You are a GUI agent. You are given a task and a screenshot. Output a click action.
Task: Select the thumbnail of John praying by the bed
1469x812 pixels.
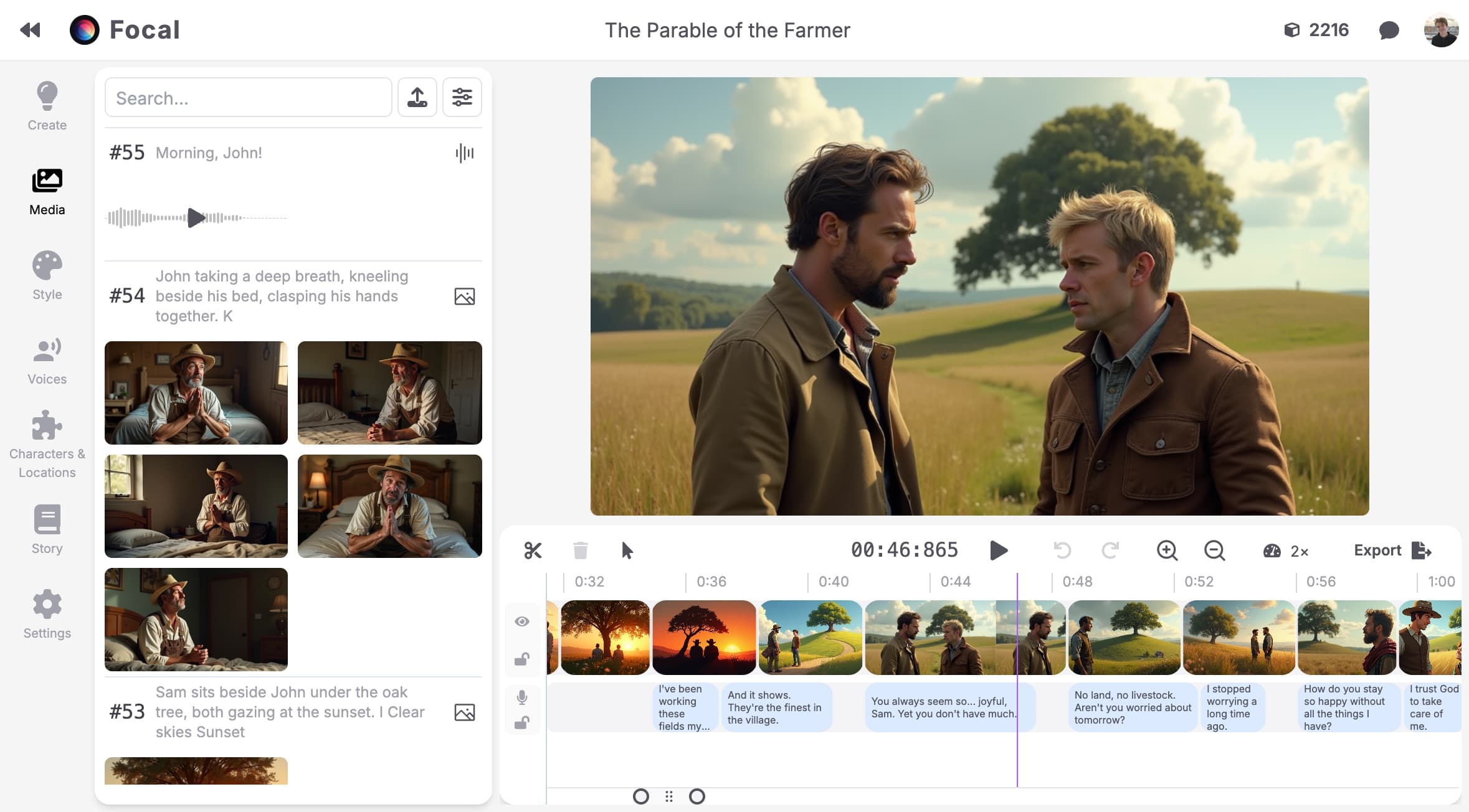point(196,392)
